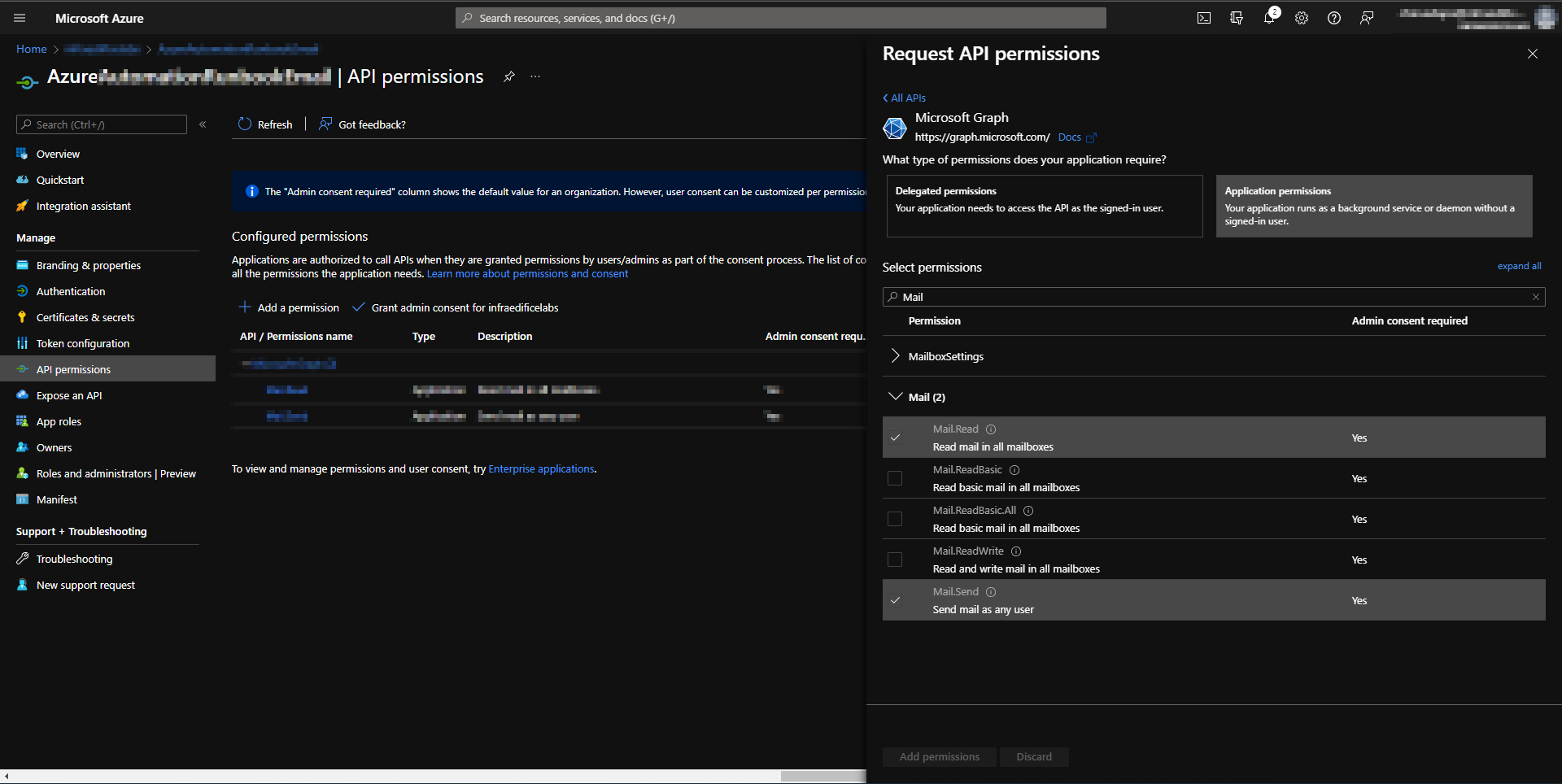Viewport: 1562px width, 784px height.
Task: Show info tooltip for Mail.Send
Action: 991,592
